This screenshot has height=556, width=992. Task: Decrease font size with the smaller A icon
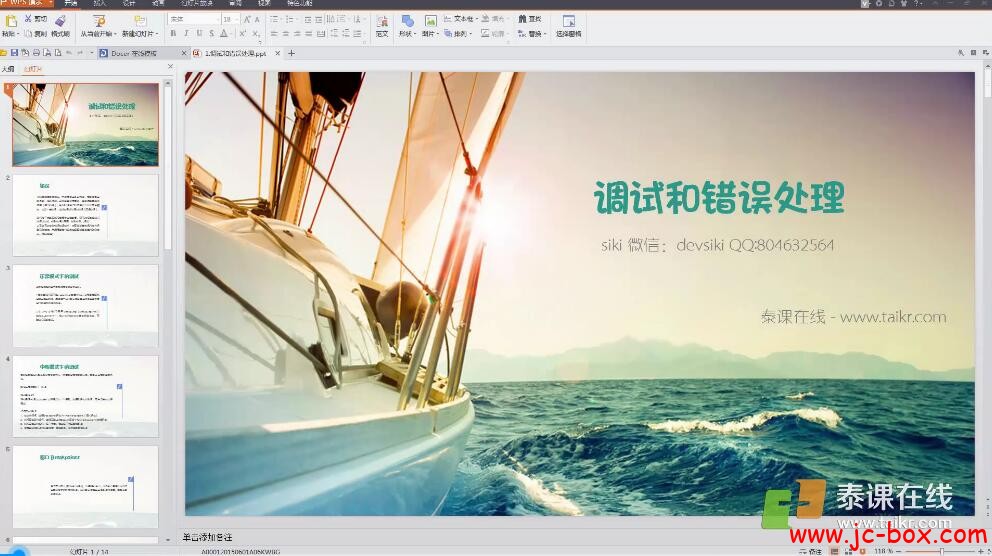pos(257,20)
